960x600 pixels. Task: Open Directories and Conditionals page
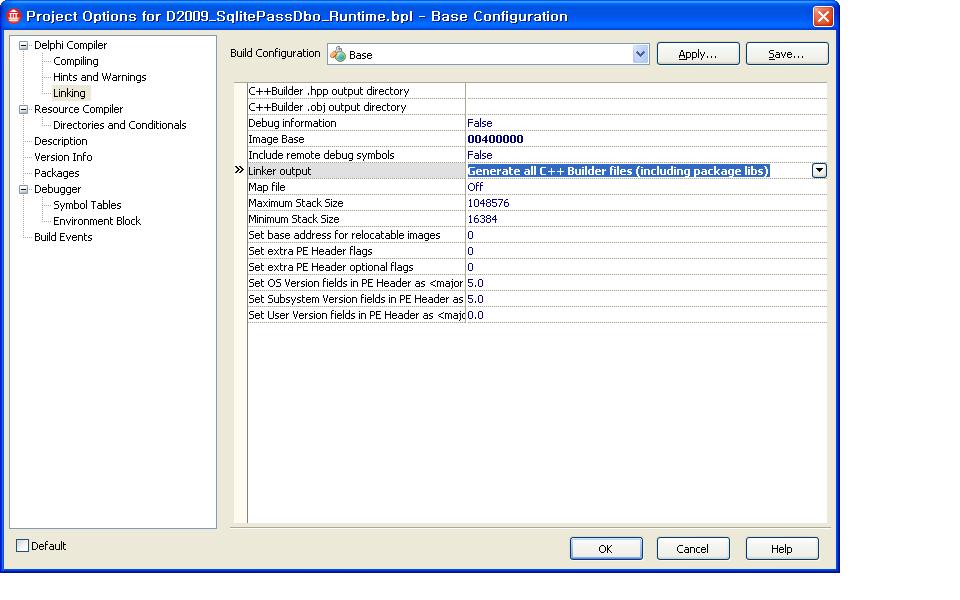coord(119,125)
